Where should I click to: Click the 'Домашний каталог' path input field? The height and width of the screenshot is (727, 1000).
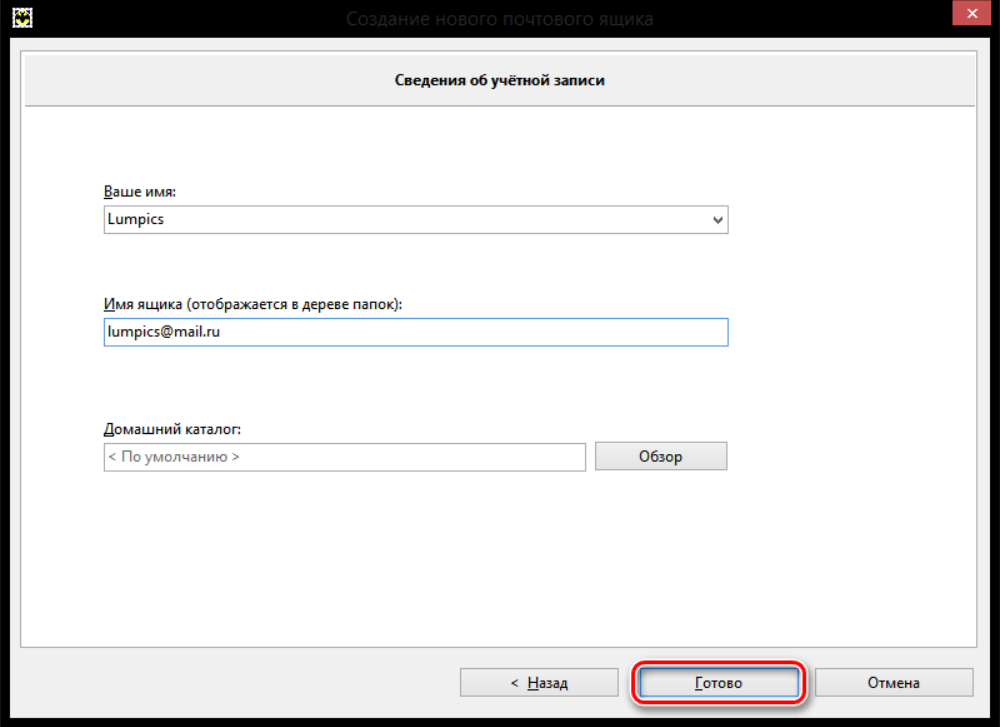point(344,457)
